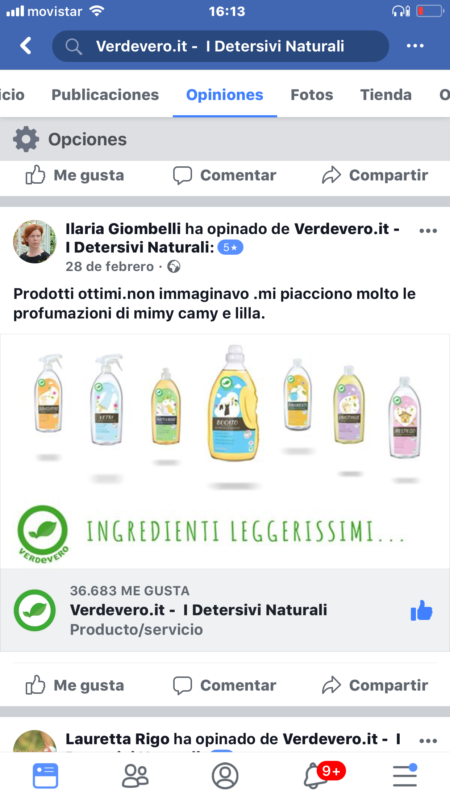Open Ilaria Giombelli's profile picture
450x800 pixels.
35,242
